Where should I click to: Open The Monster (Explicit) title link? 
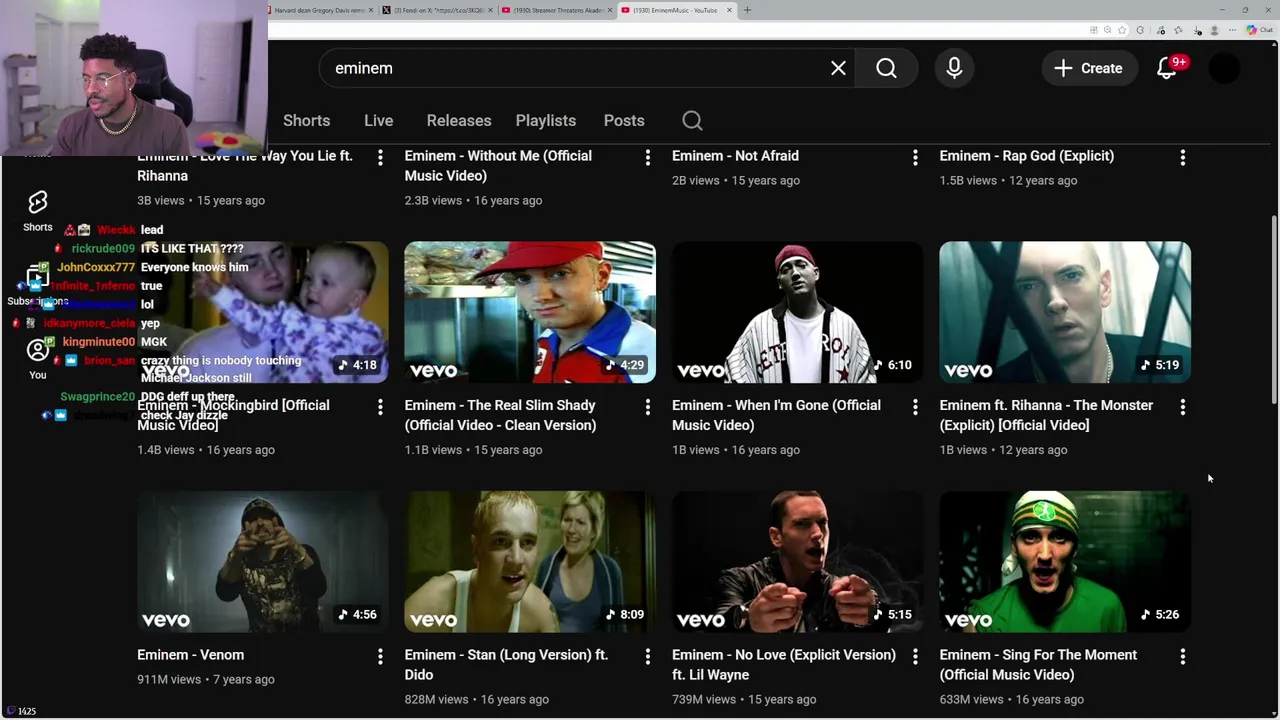pos(1046,415)
